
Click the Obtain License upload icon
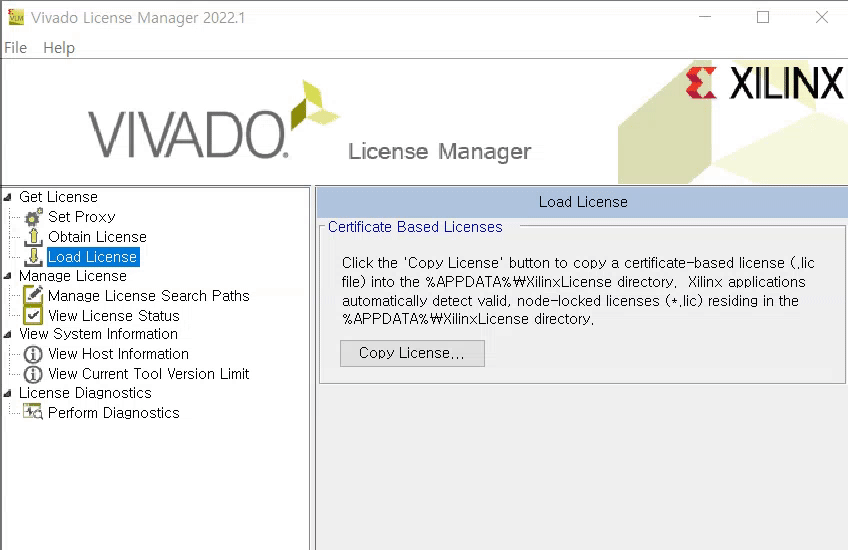[x=33, y=237]
